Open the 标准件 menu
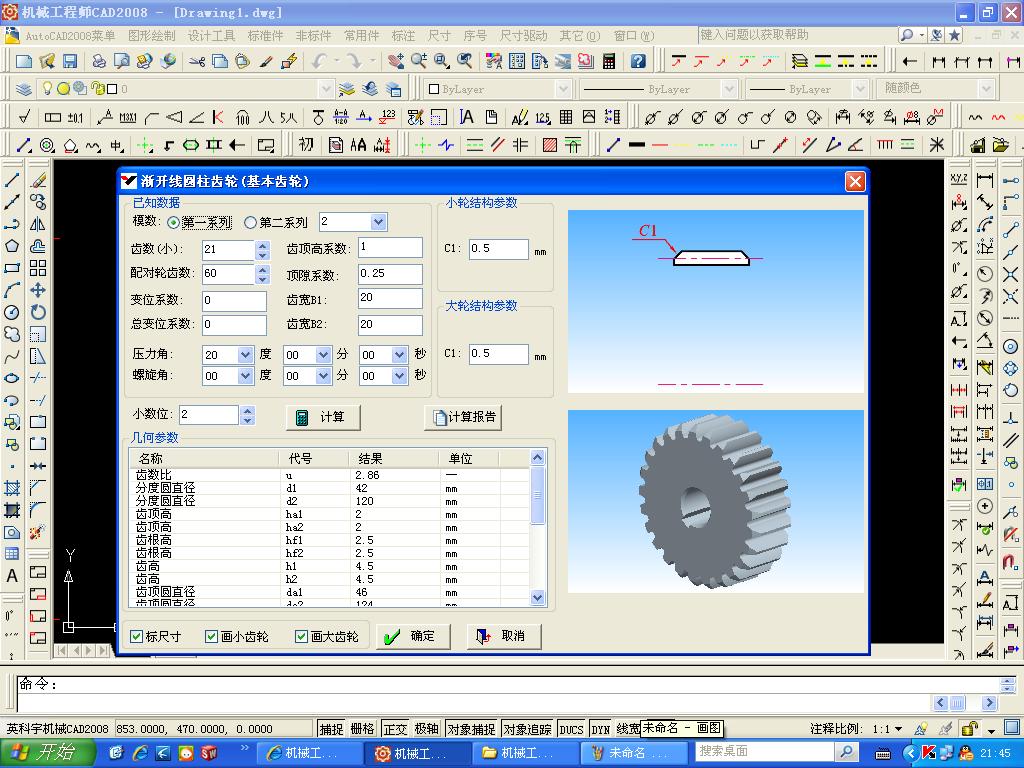The width and height of the screenshot is (1024, 768). point(265,35)
